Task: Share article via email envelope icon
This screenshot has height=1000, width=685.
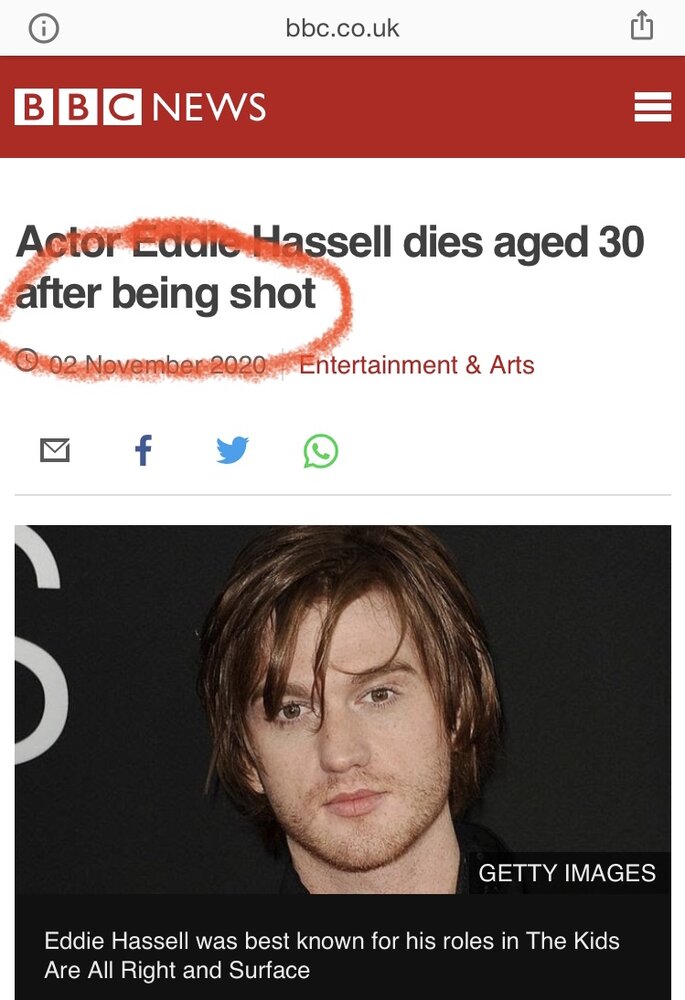Action: pyautogui.click(x=55, y=450)
